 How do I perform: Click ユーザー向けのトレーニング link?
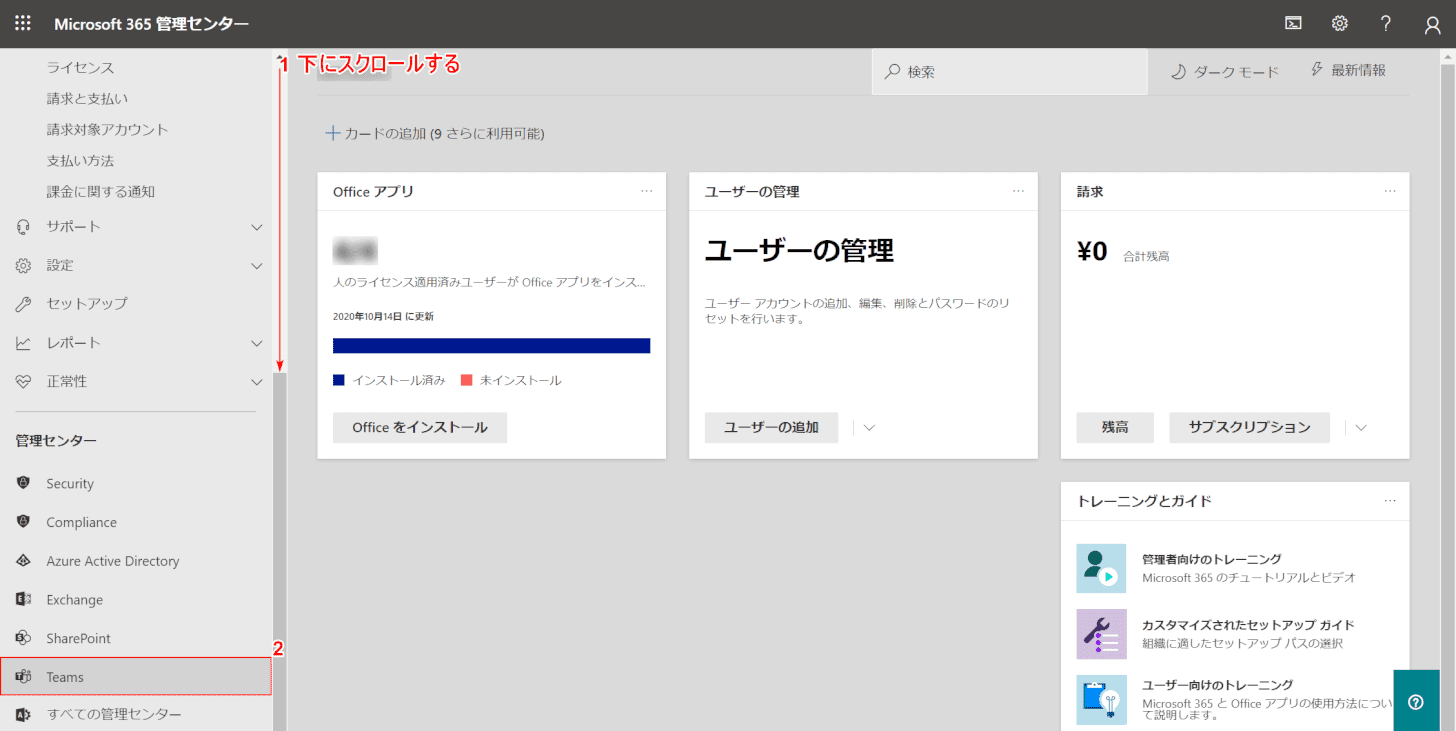(1218, 685)
